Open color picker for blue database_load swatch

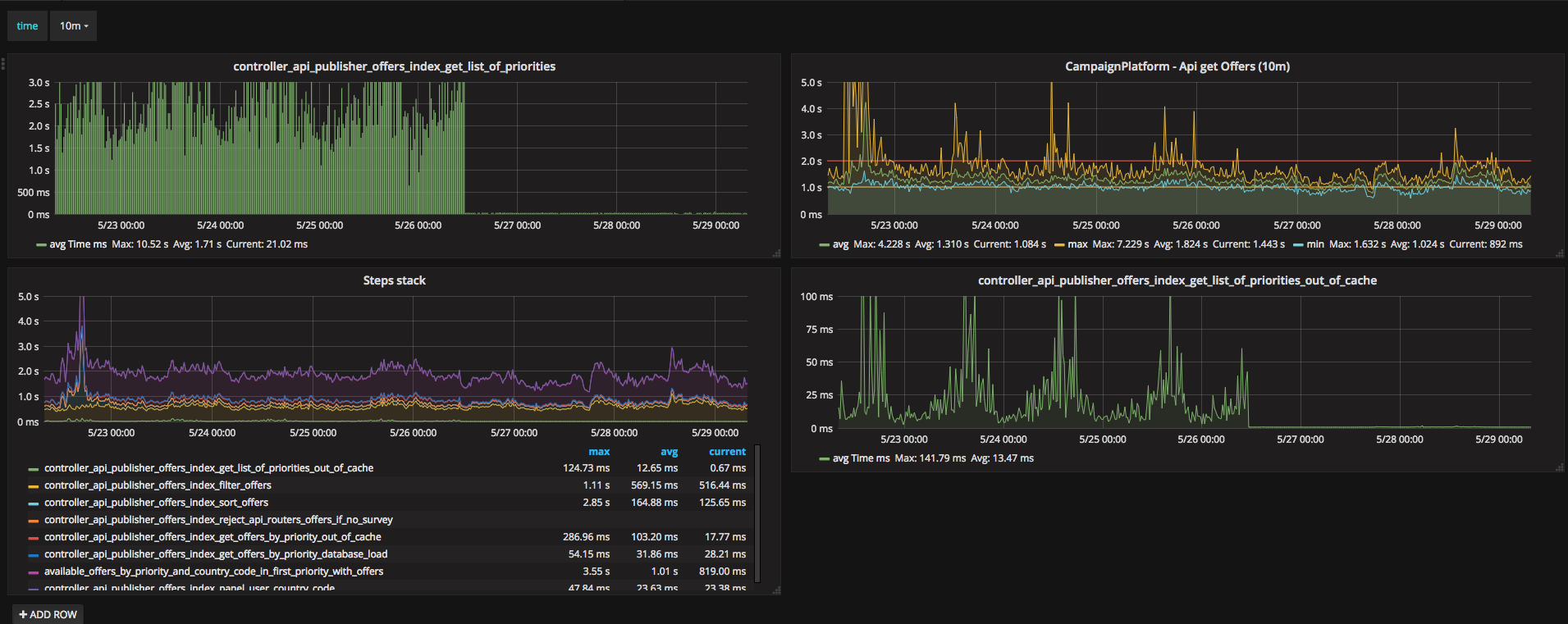click(34, 555)
